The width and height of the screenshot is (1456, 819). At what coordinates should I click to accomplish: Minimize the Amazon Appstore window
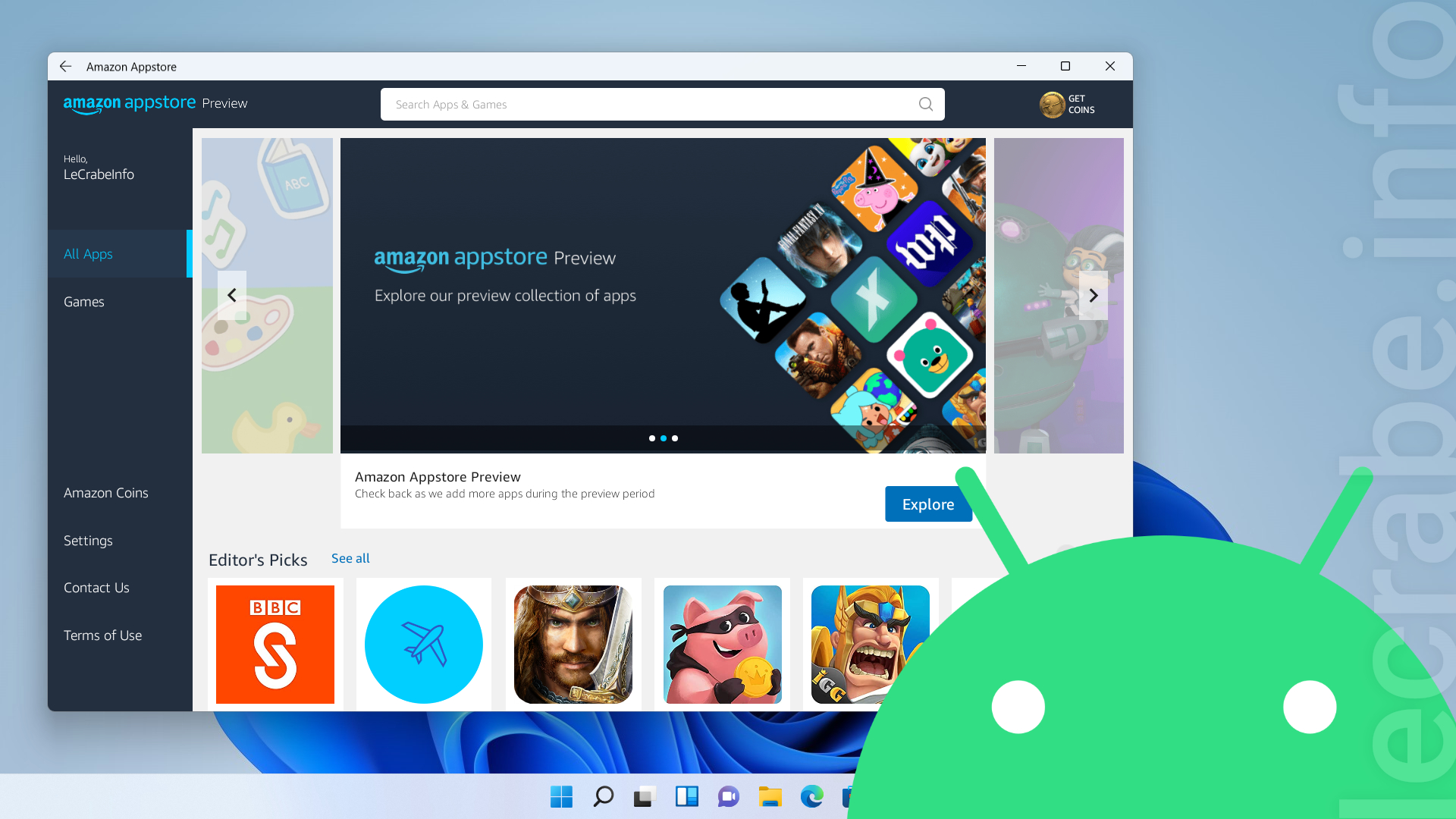(x=1021, y=67)
